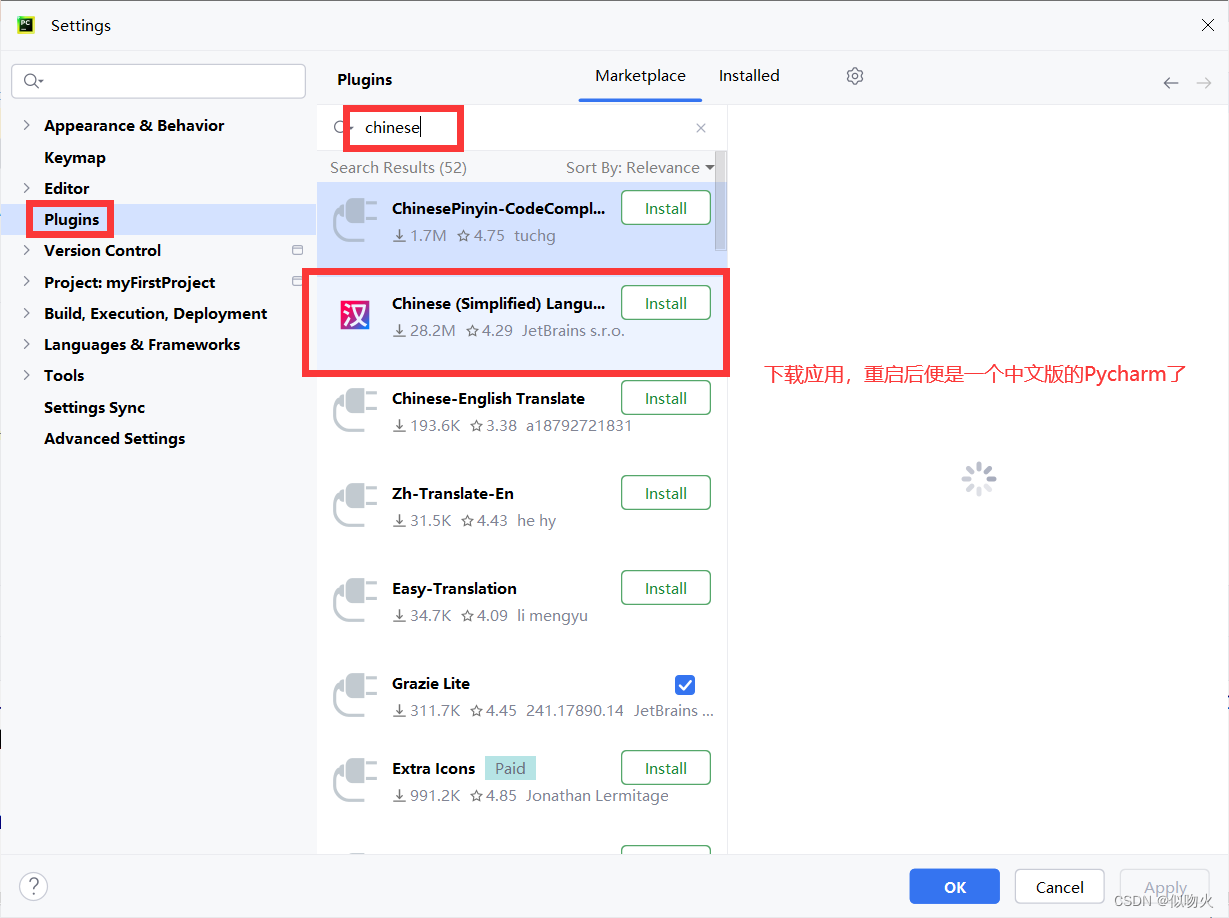The image size is (1229, 918).
Task: Click the Paid tag on Extra Icons
Action: coord(510,768)
